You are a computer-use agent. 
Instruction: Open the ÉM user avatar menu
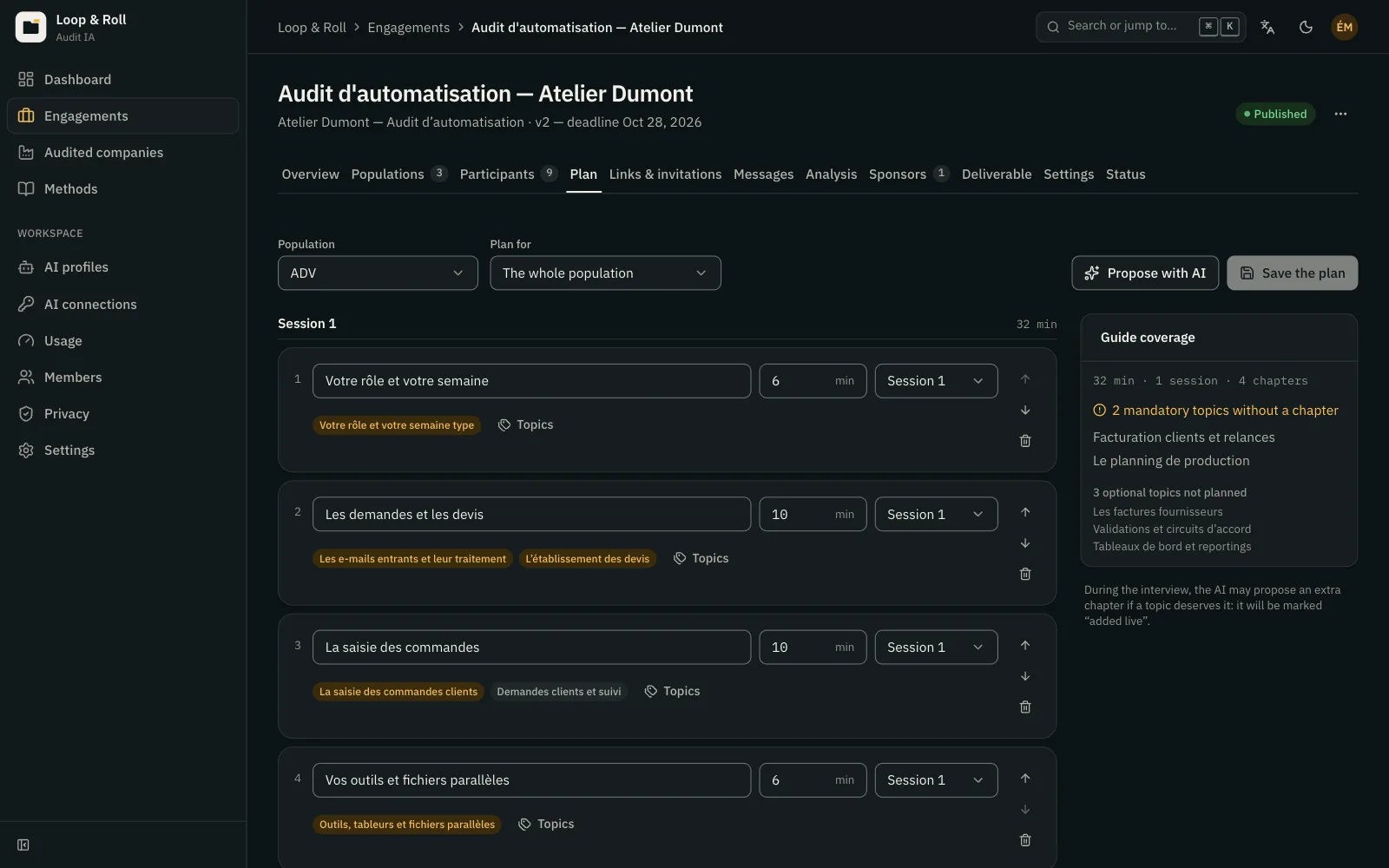tap(1344, 27)
